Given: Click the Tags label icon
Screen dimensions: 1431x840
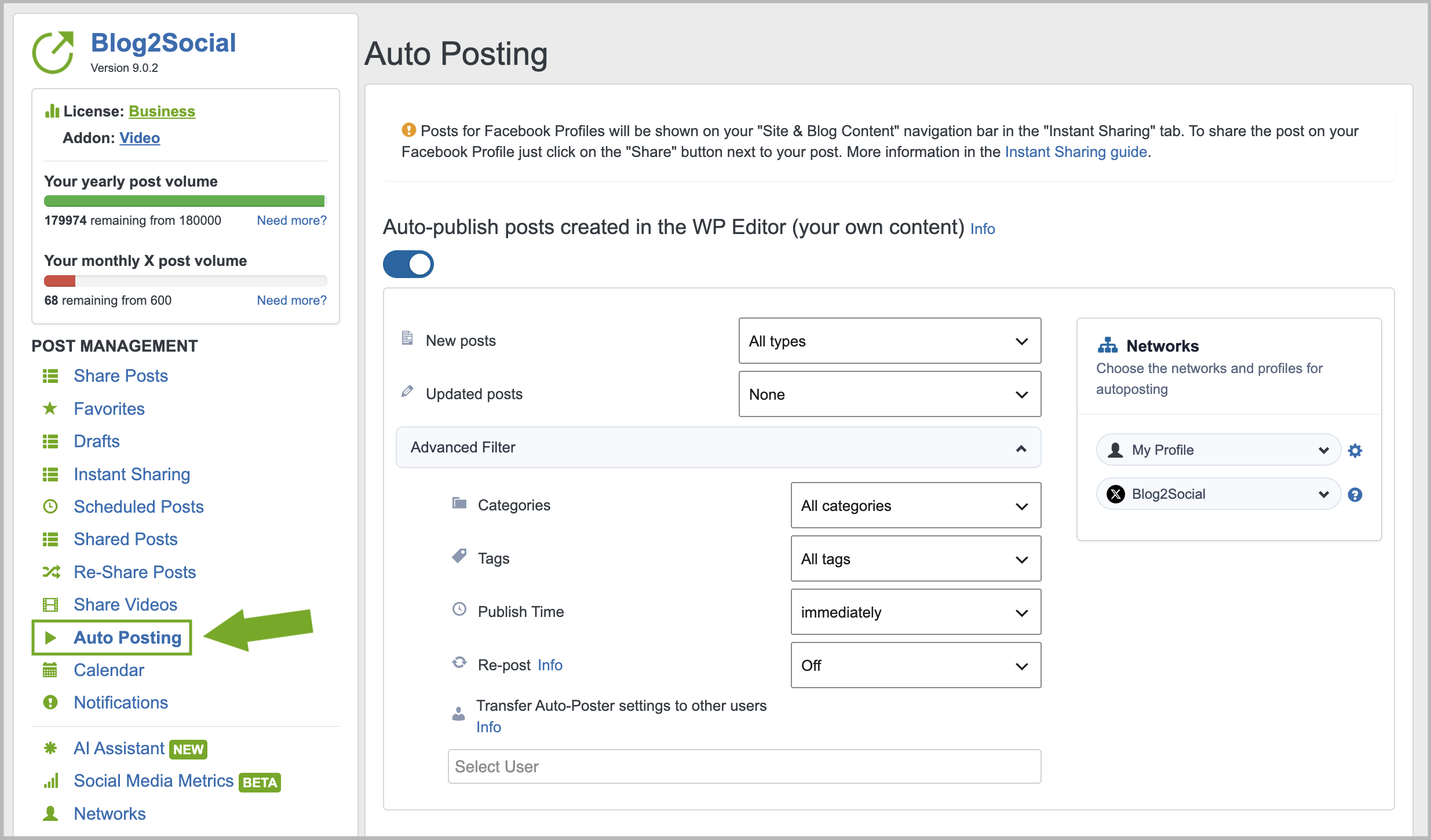Looking at the screenshot, I should 459,556.
